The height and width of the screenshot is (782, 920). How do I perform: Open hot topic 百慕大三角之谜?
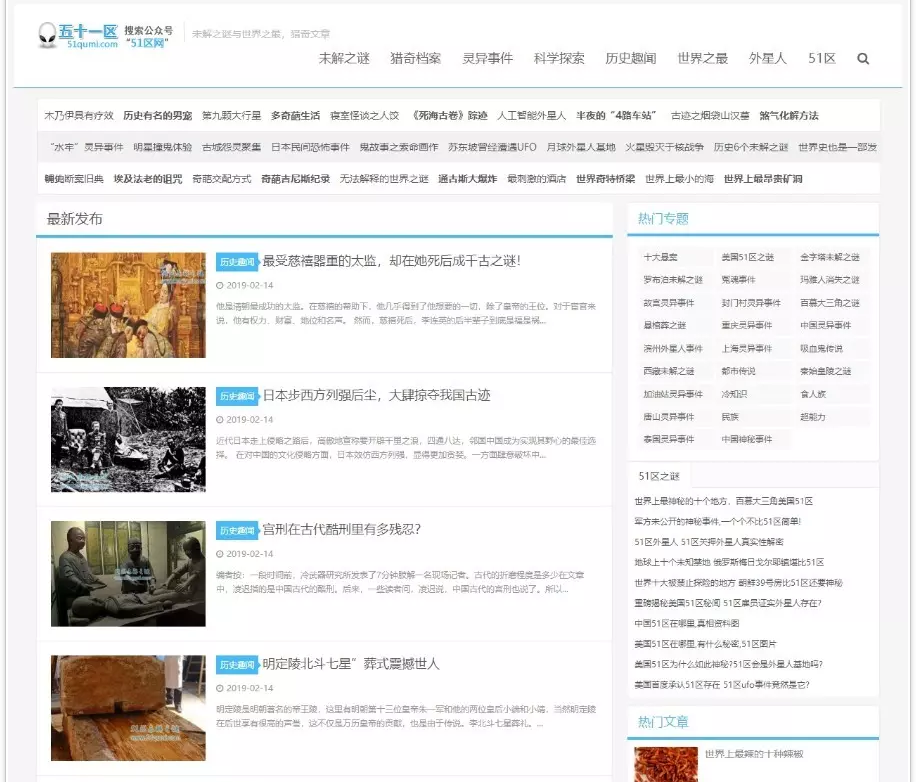click(x=830, y=303)
